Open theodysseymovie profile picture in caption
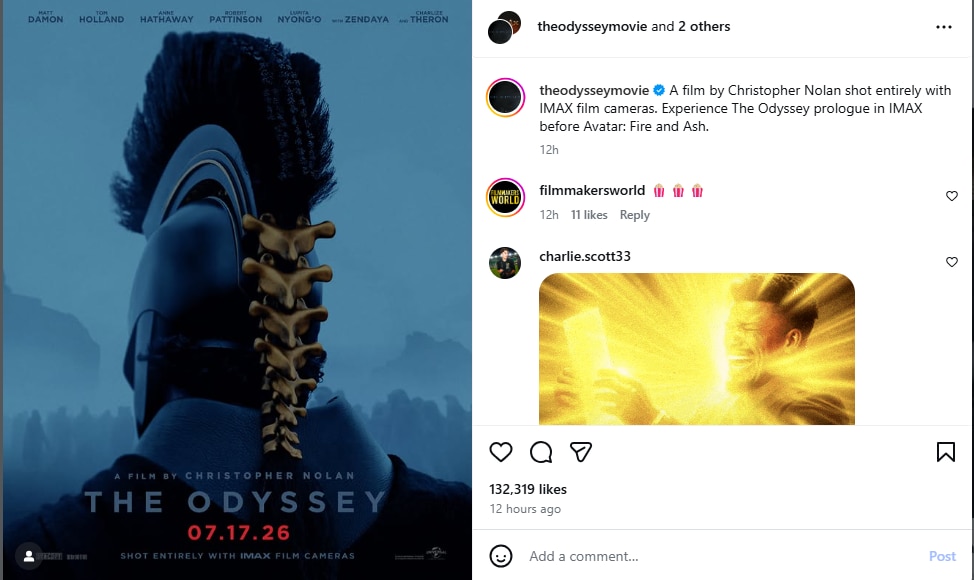 [505, 98]
